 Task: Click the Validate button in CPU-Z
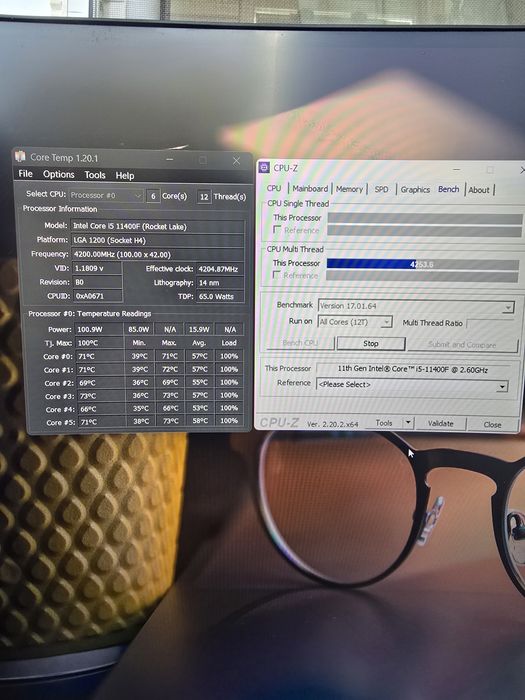[441, 423]
